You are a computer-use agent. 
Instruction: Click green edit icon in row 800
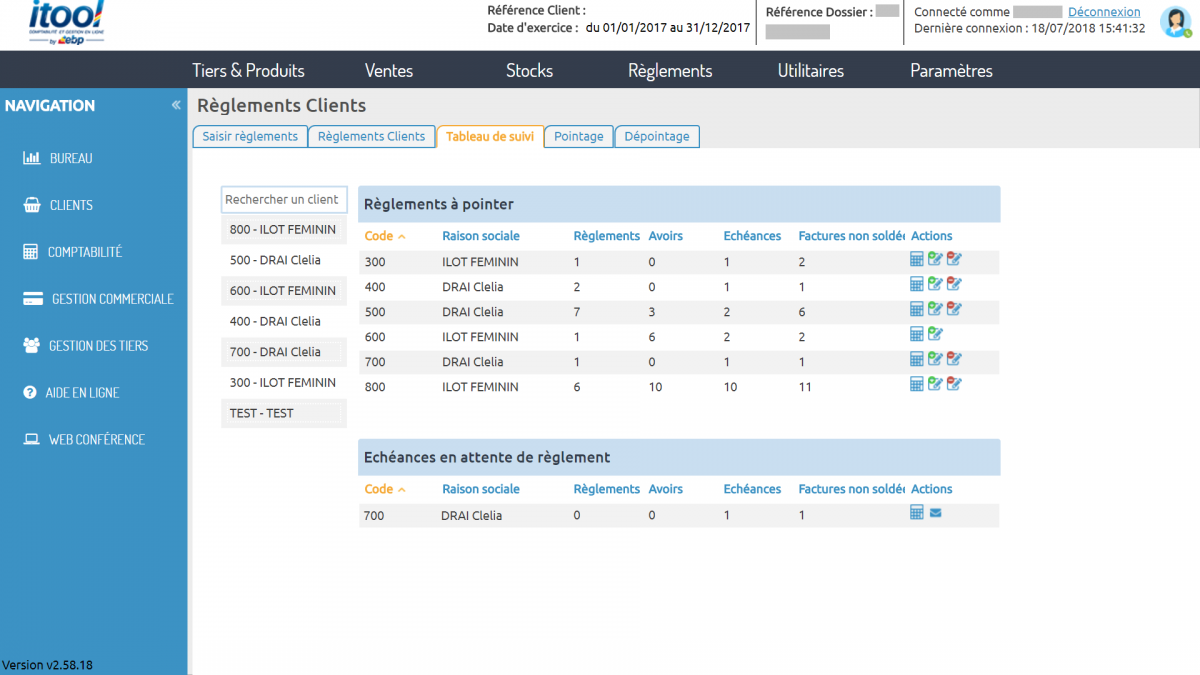click(935, 384)
